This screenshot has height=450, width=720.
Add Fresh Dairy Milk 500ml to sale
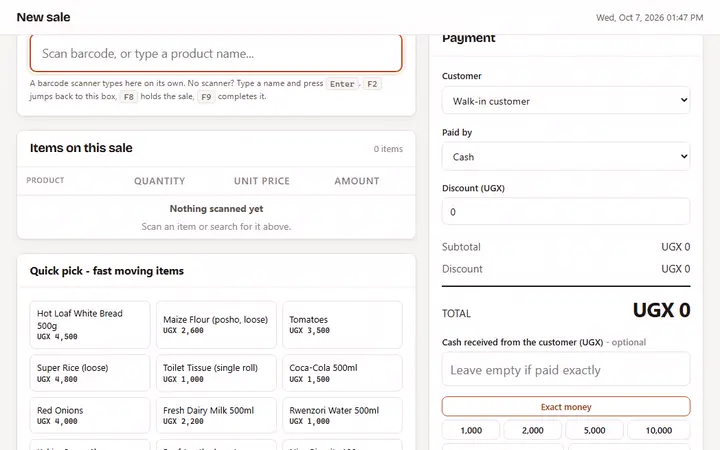(x=216, y=415)
